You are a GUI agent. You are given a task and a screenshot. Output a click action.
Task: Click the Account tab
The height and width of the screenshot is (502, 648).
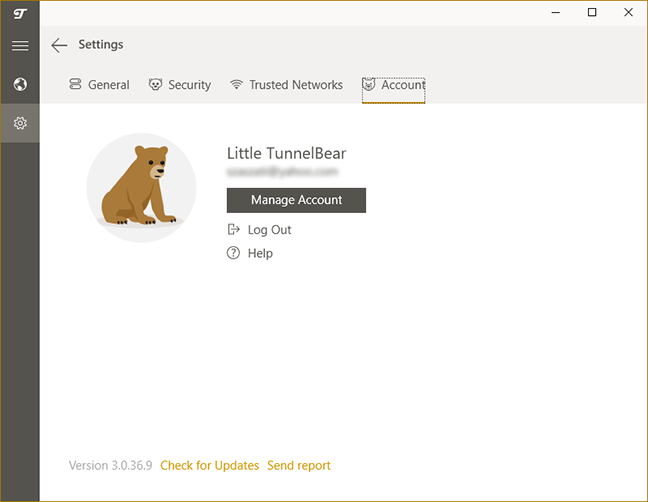[x=394, y=85]
